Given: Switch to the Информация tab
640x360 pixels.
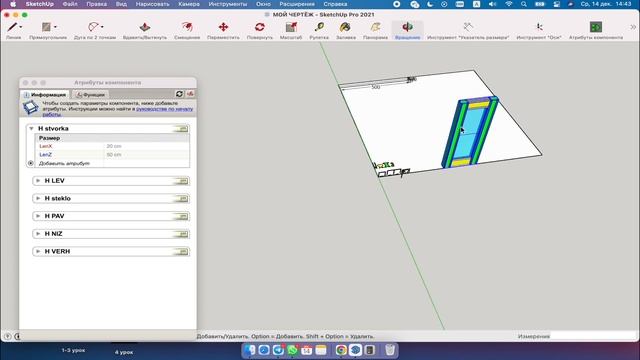Looking at the screenshot, I should (45, 94).
